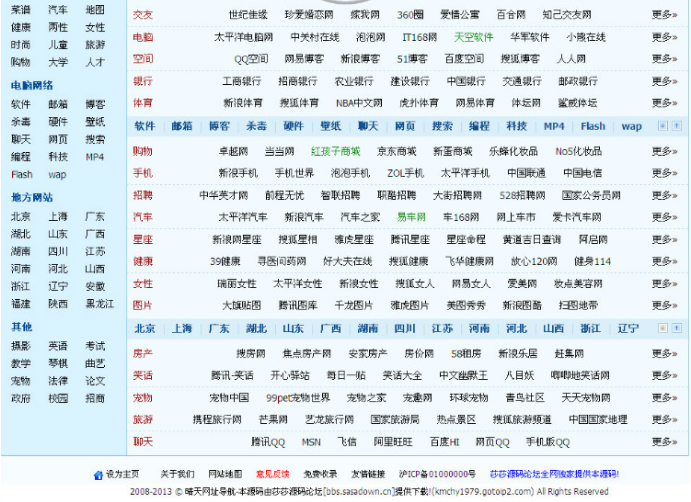The height and width of the screenshot is (502, 691).
Task: Click 壁纸 in the left sidebar
Action: click(x=95, y=122)
